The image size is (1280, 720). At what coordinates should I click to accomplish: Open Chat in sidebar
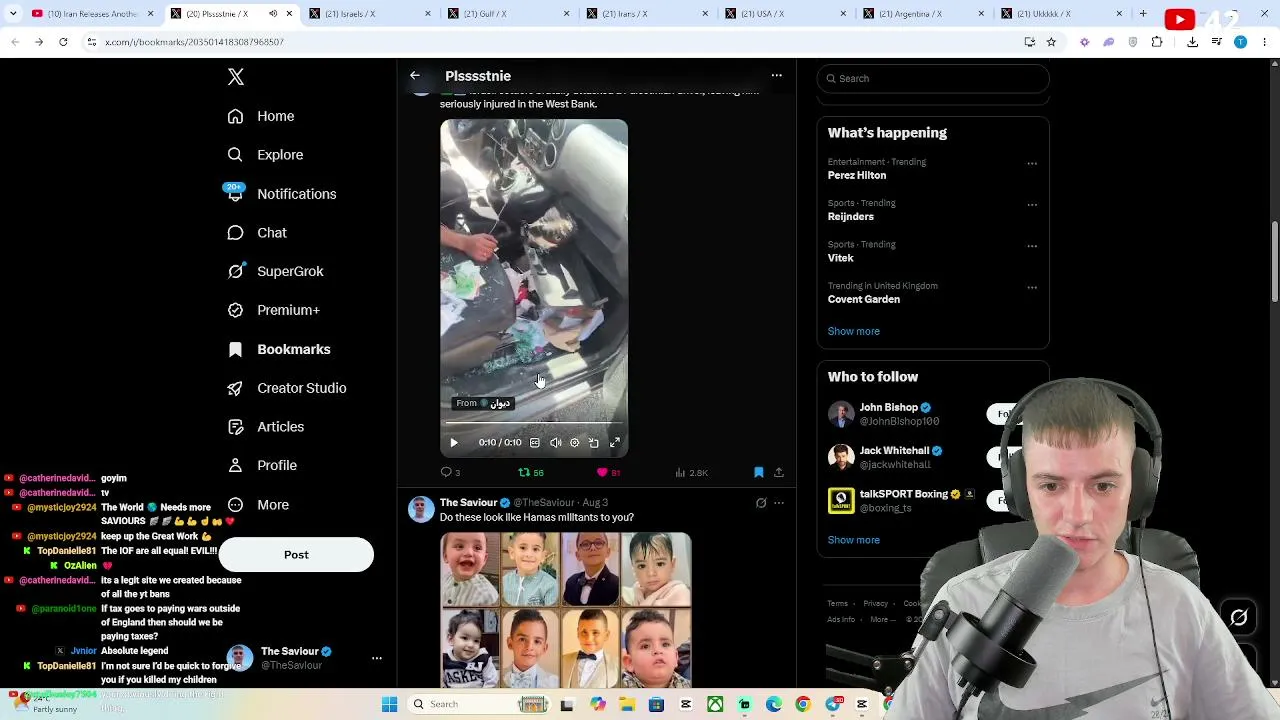(257, 233)
